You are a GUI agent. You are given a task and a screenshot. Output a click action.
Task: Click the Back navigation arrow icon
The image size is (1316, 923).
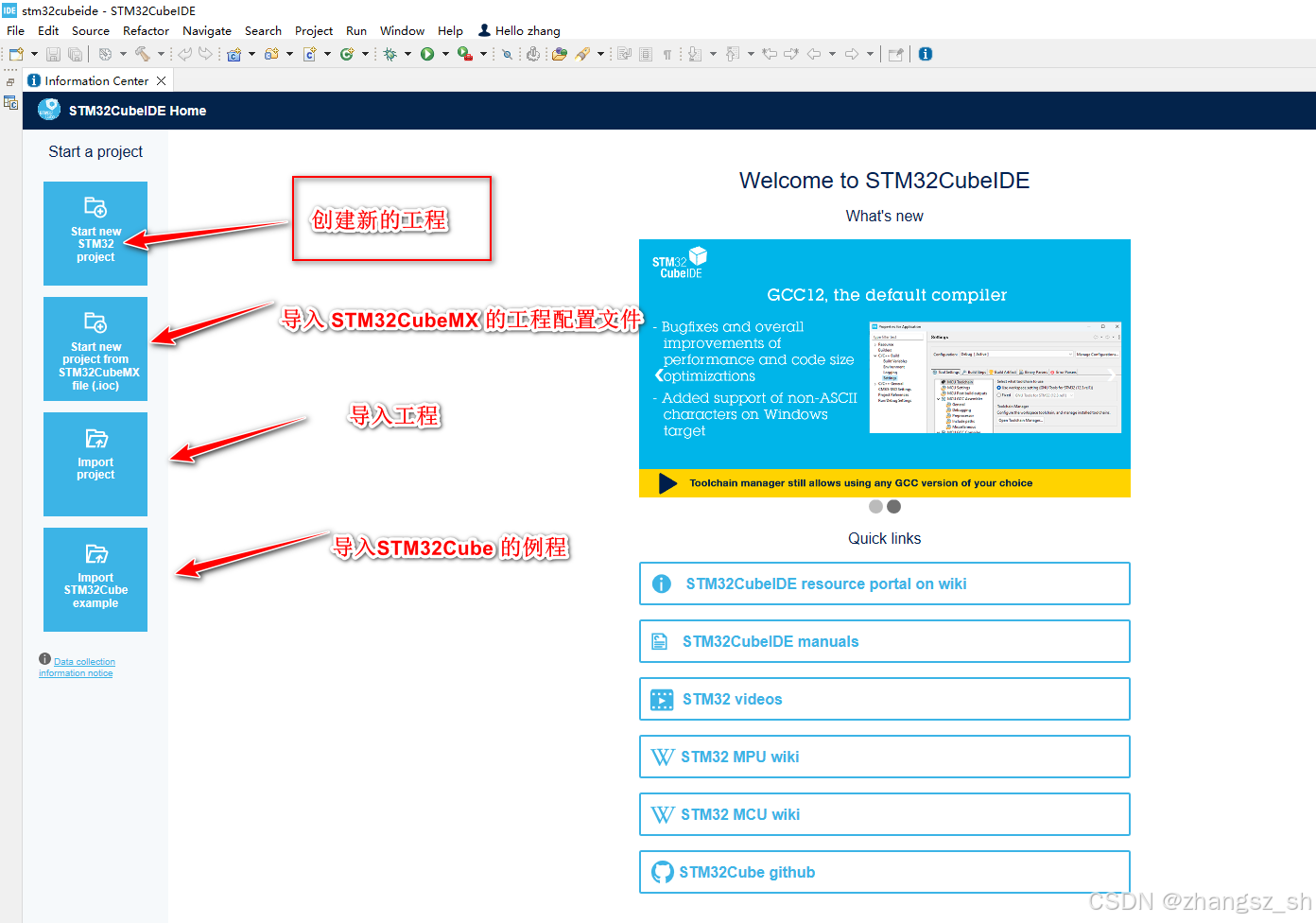(813, 54)
